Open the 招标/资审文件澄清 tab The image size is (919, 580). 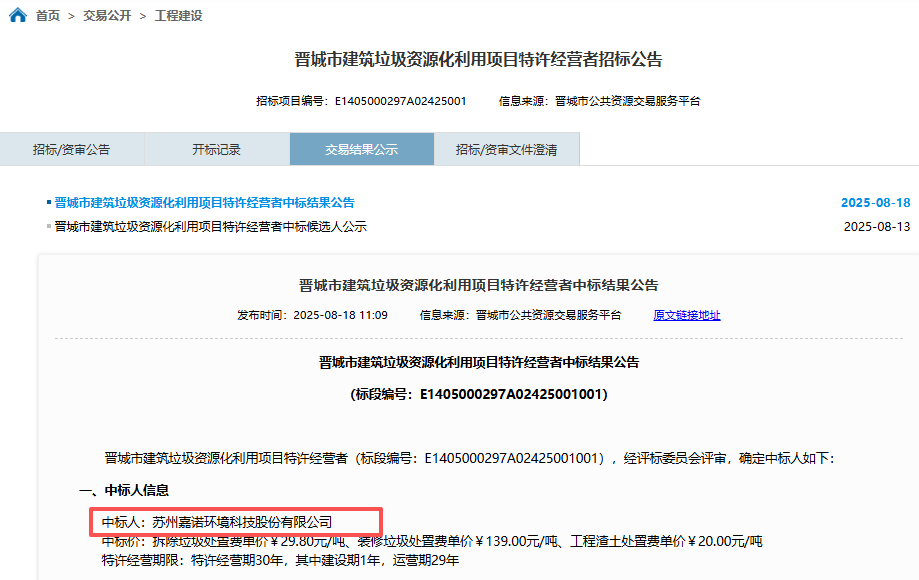[x=507, y=149]
